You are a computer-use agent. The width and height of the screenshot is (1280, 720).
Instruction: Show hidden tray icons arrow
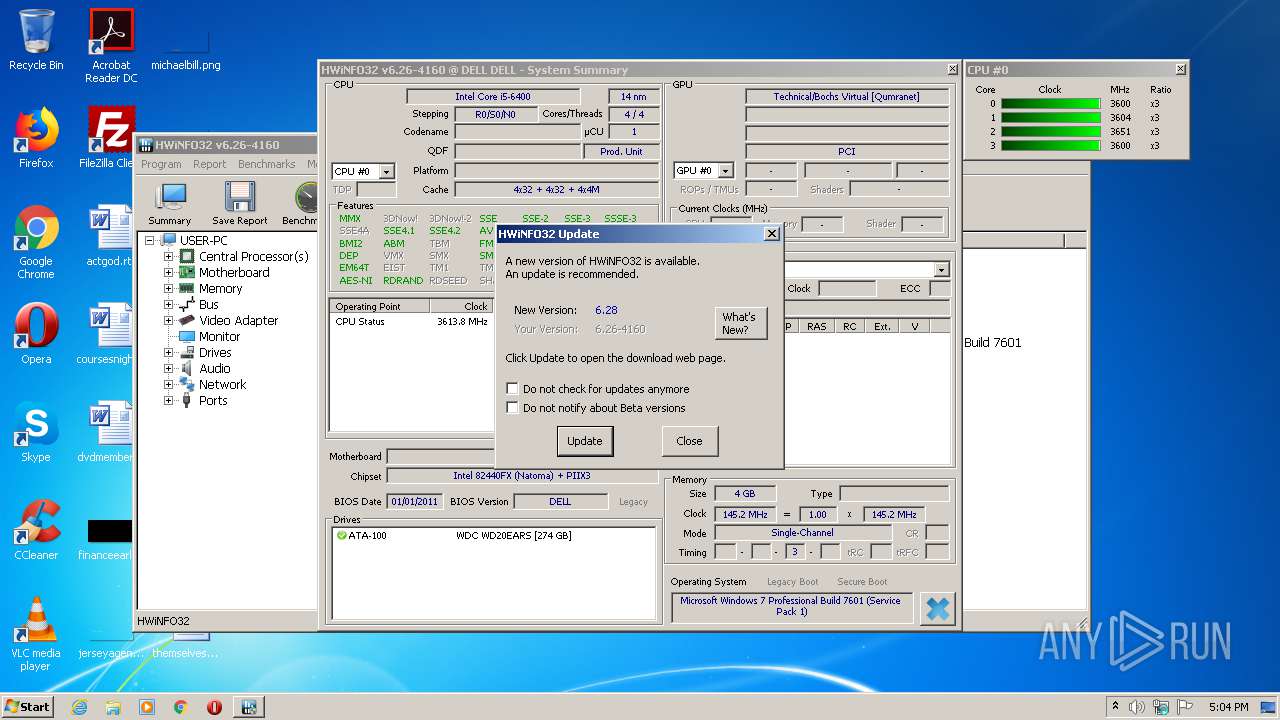point(1115,707)
